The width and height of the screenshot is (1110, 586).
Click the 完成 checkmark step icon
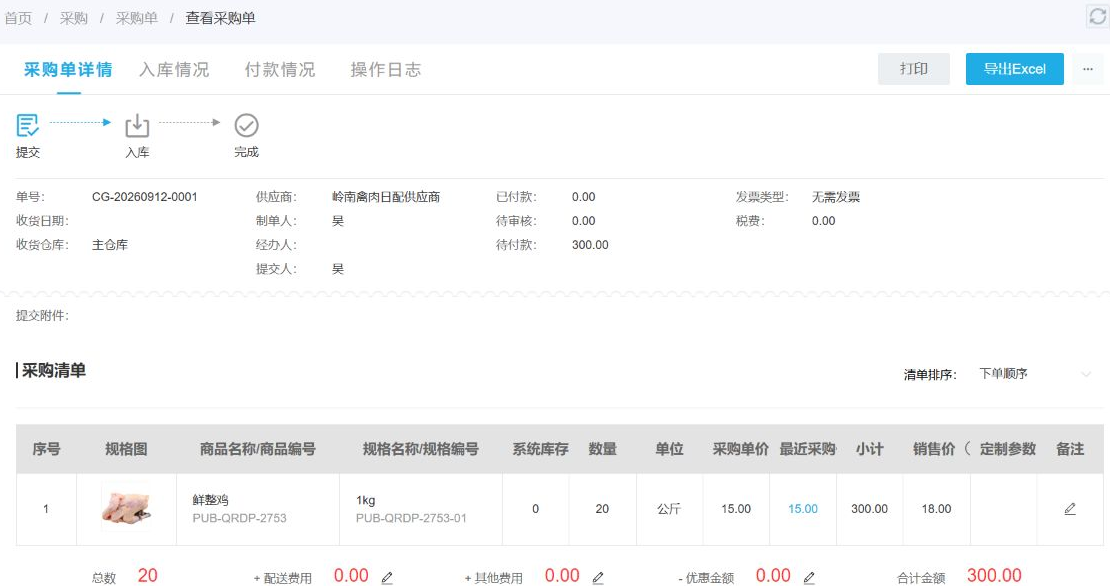click(x=246, y=125)
